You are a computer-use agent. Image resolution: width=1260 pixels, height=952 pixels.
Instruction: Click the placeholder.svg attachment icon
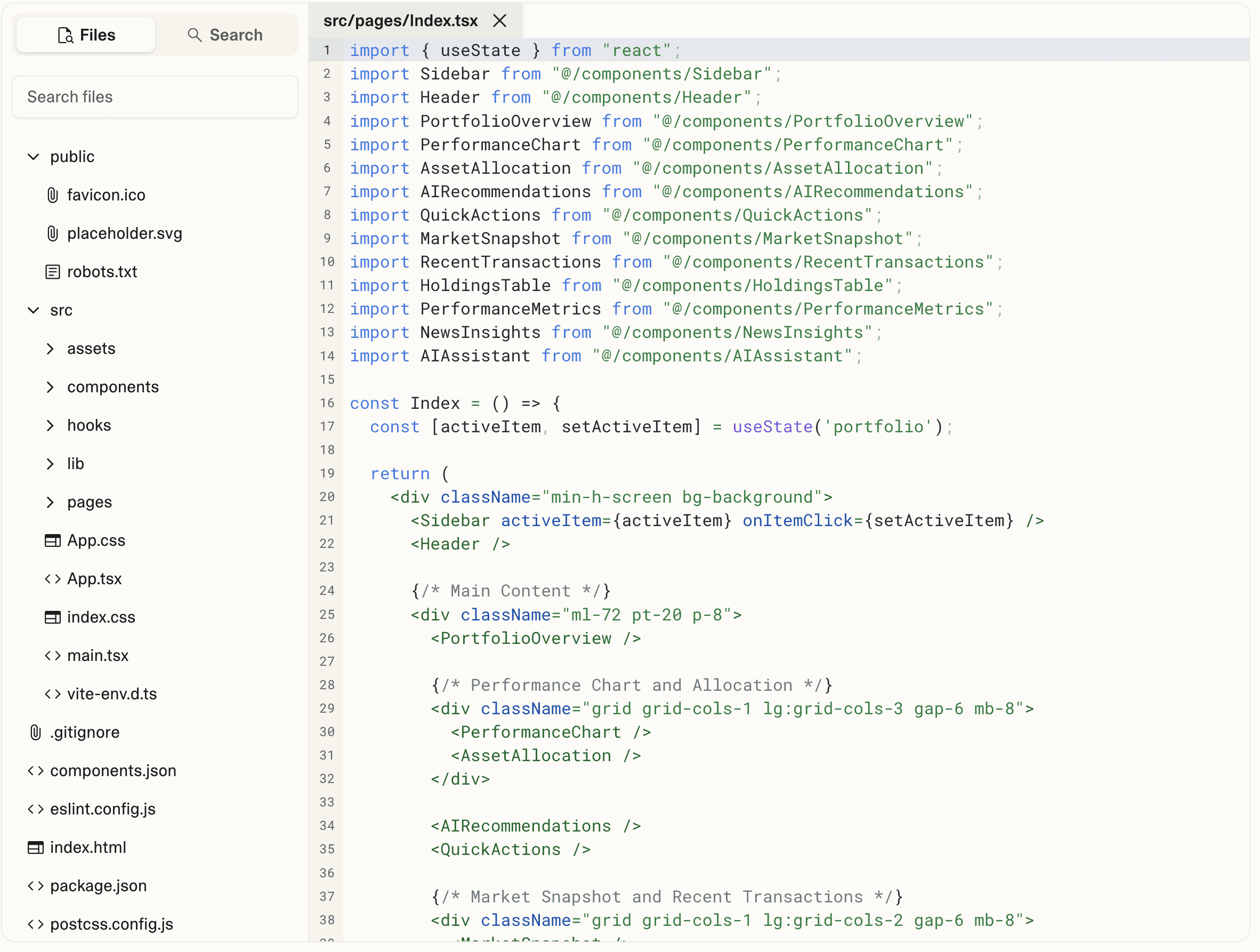[x=52, y=233]
